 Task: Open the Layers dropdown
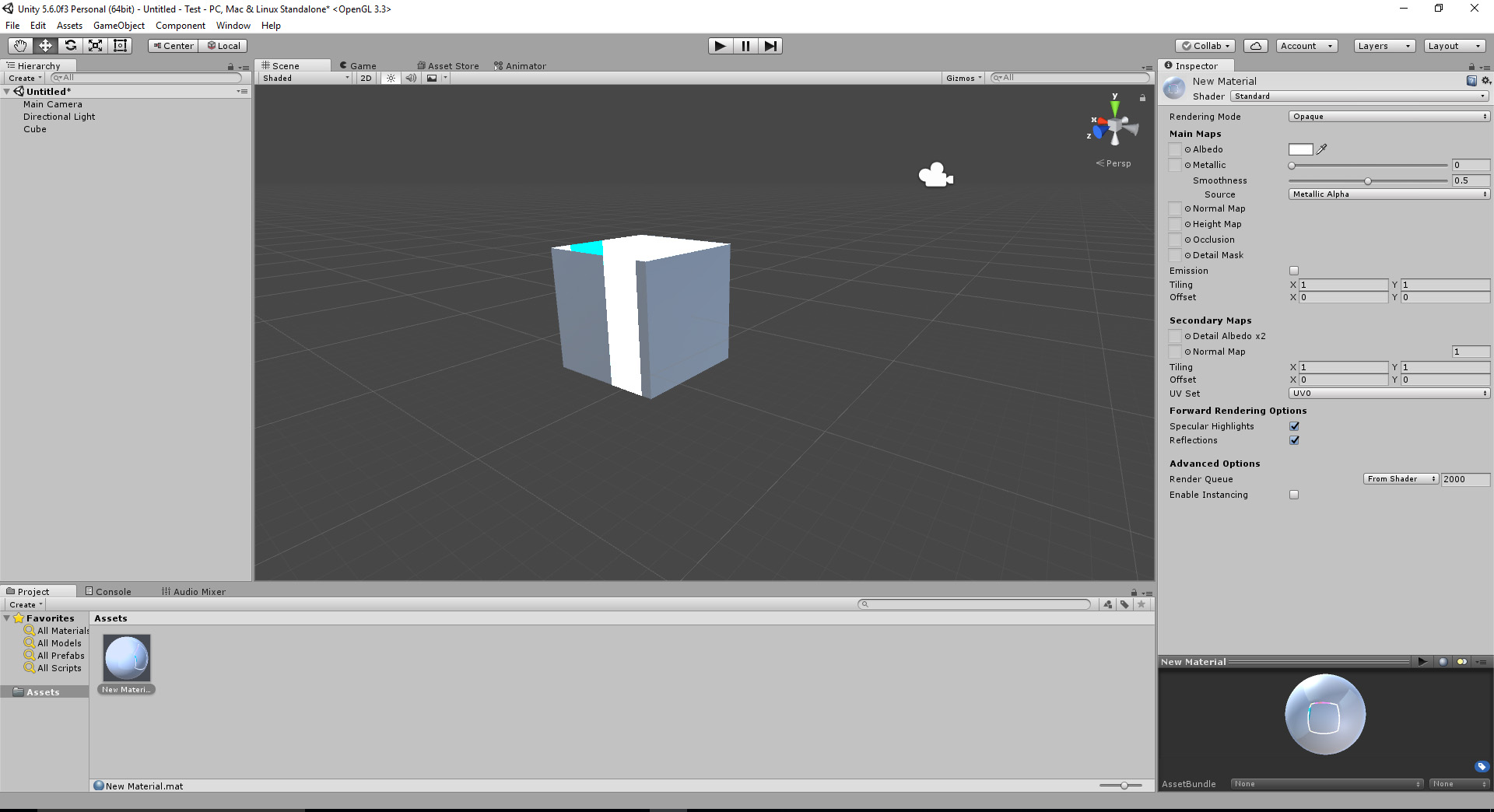click(1384, 46)
